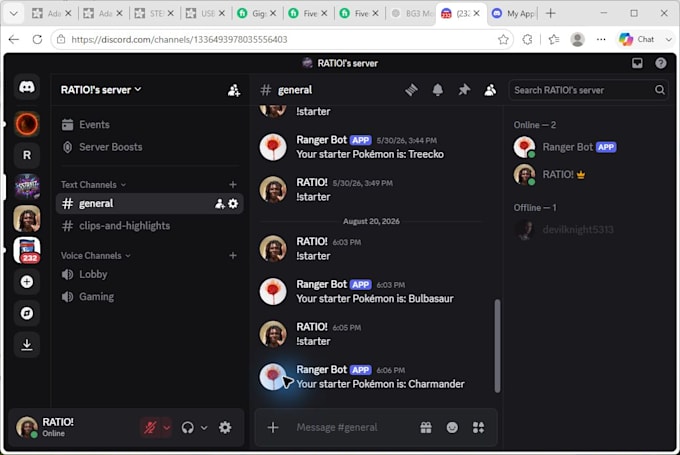
Task: Open Discover servers compass icon
Action: click(27, 313)
